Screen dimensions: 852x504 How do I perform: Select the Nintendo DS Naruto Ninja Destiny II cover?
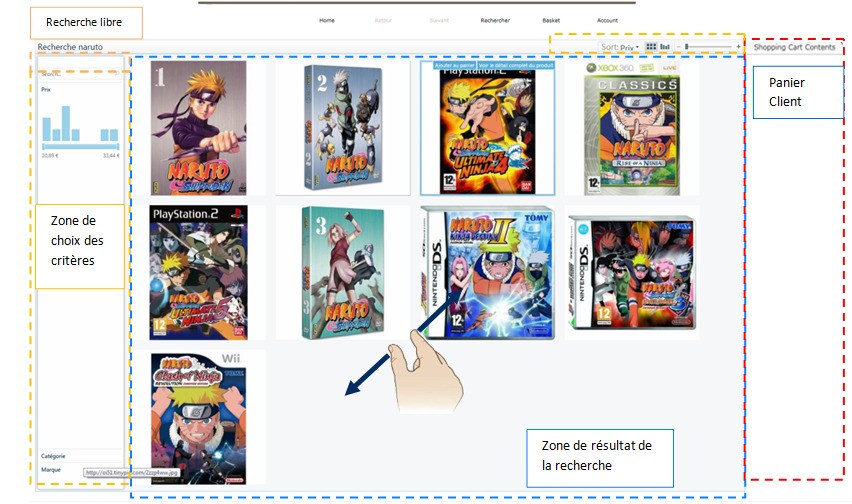487,273
